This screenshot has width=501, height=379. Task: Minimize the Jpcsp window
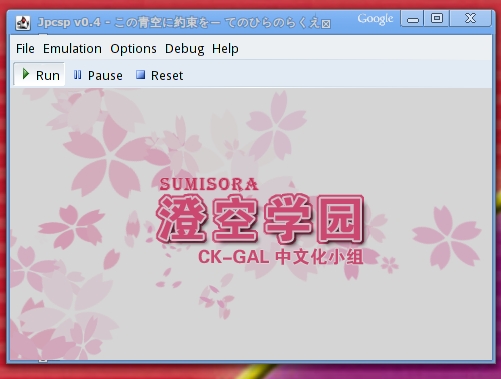412,18
